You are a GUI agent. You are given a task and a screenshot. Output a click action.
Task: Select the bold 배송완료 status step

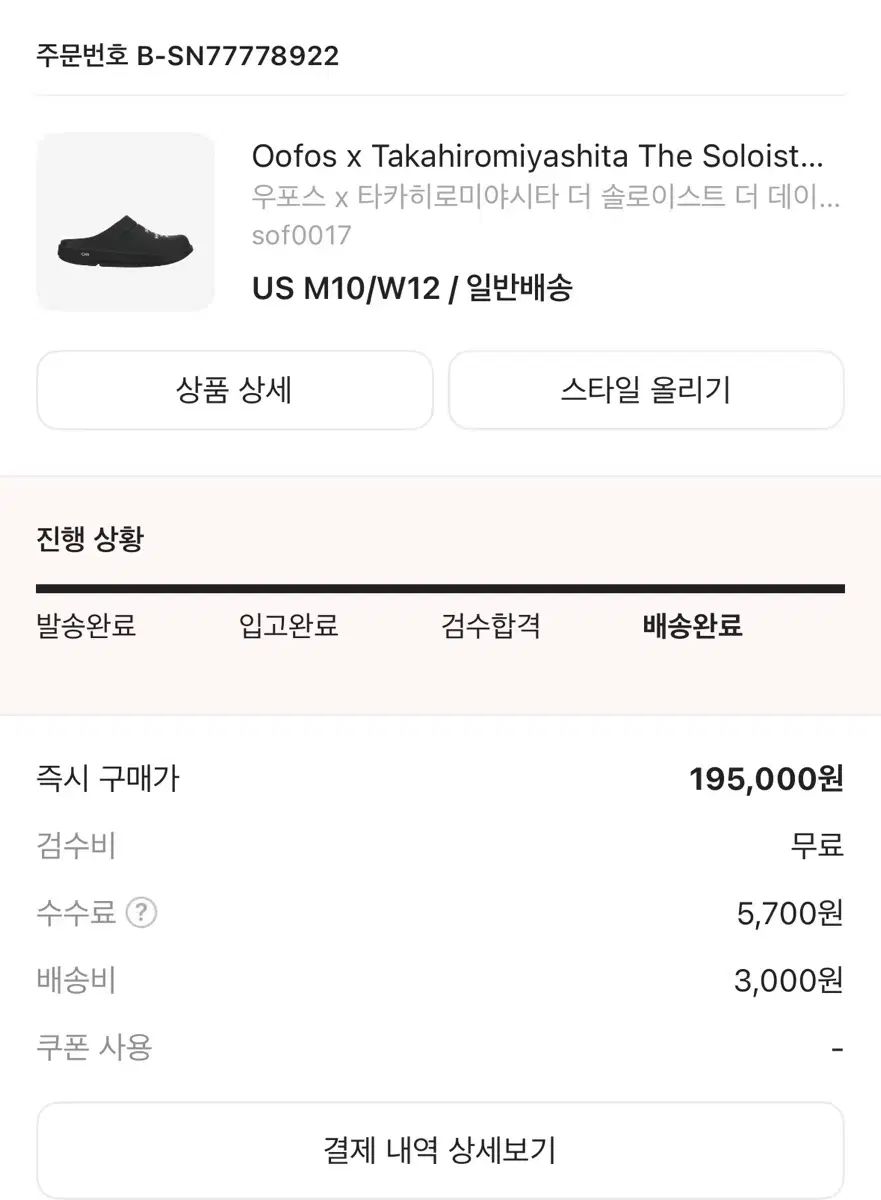click(692, 627)
